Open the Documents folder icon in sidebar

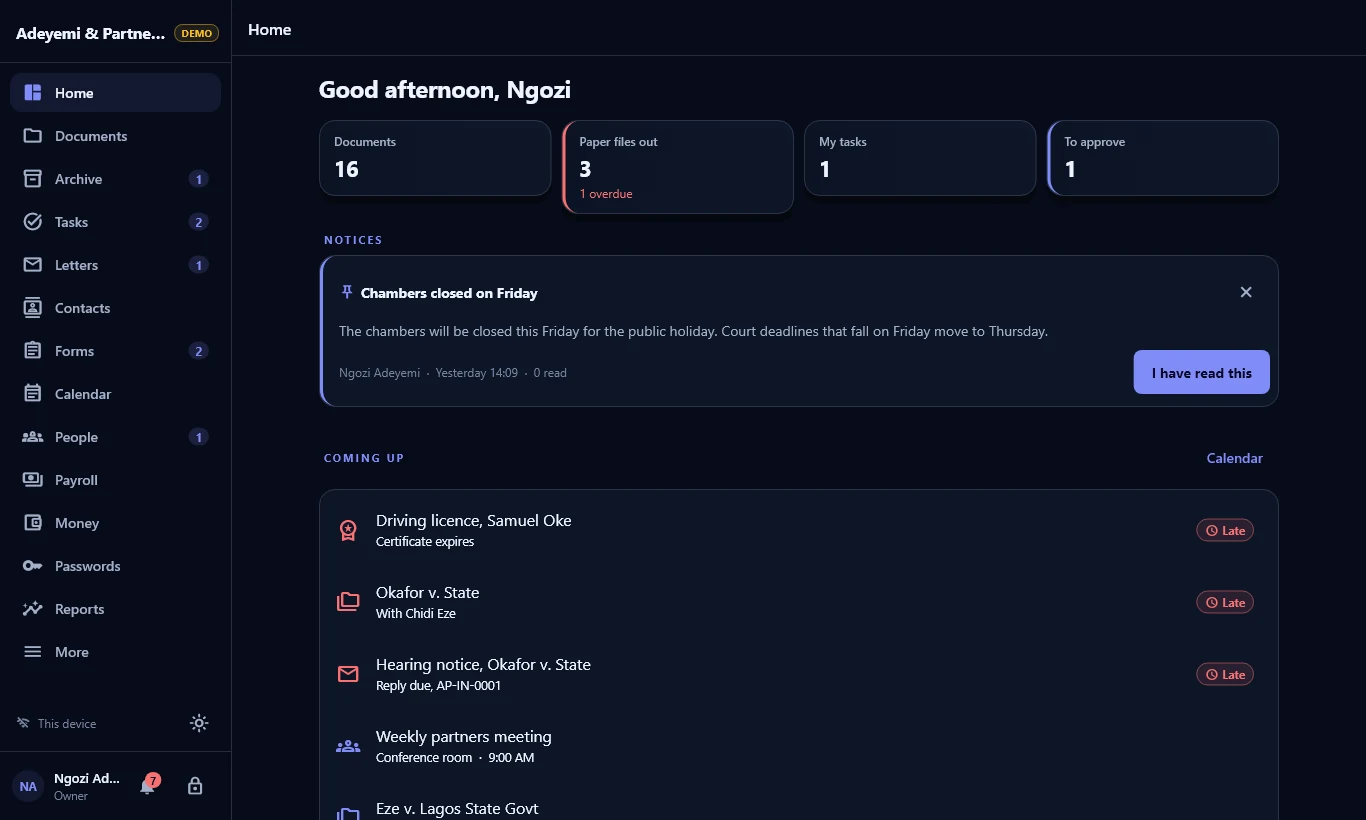click(x=33, y=136)
